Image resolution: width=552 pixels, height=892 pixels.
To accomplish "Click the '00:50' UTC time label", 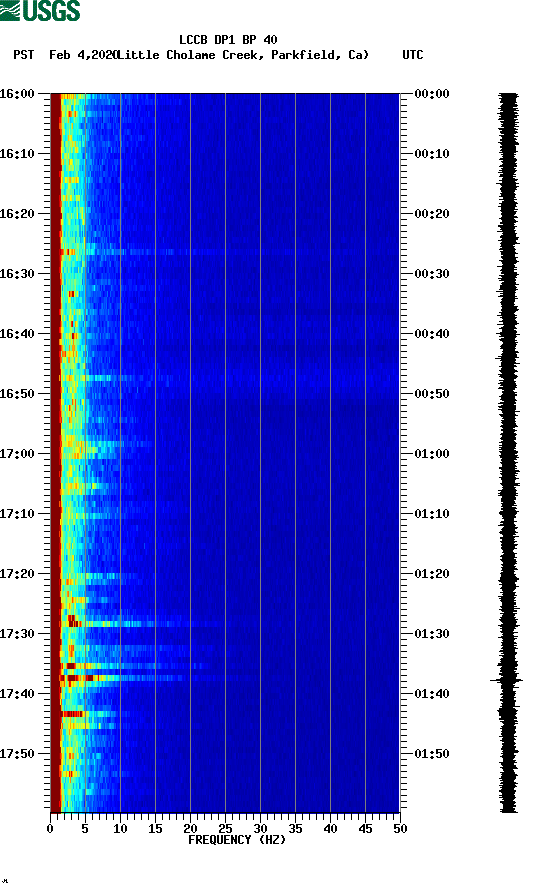I will click(432, 394).
